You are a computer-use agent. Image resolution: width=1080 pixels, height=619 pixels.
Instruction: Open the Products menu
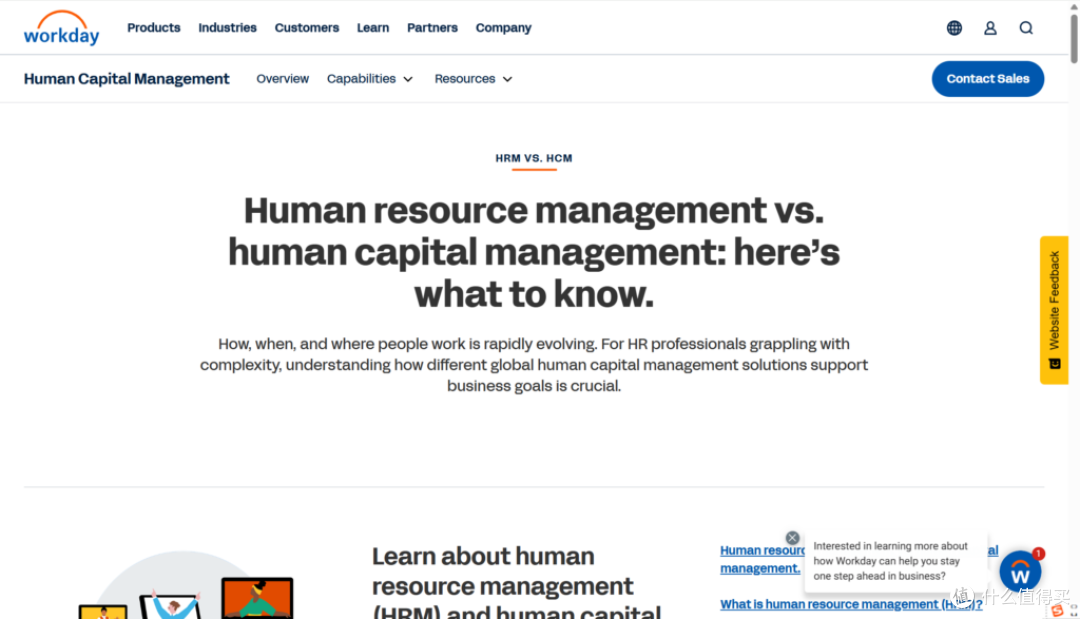[x=154, y=28]
